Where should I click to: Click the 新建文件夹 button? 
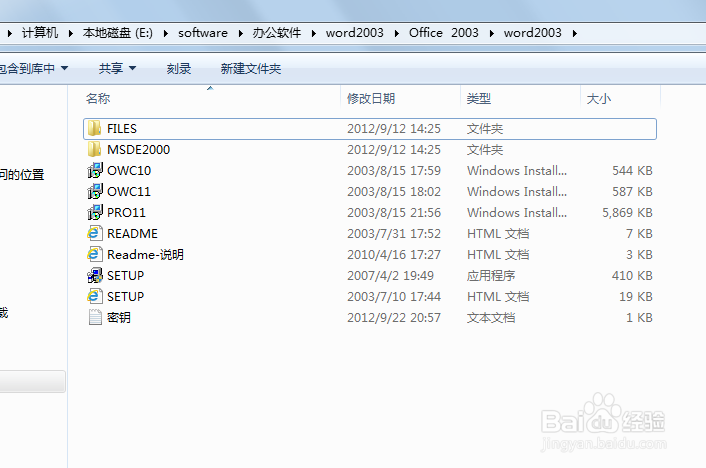coord(251,68)
